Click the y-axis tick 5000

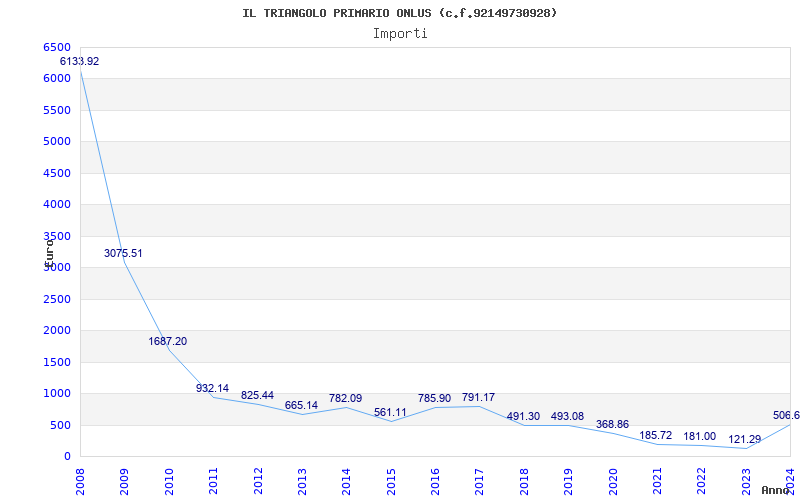click(57, 142)
